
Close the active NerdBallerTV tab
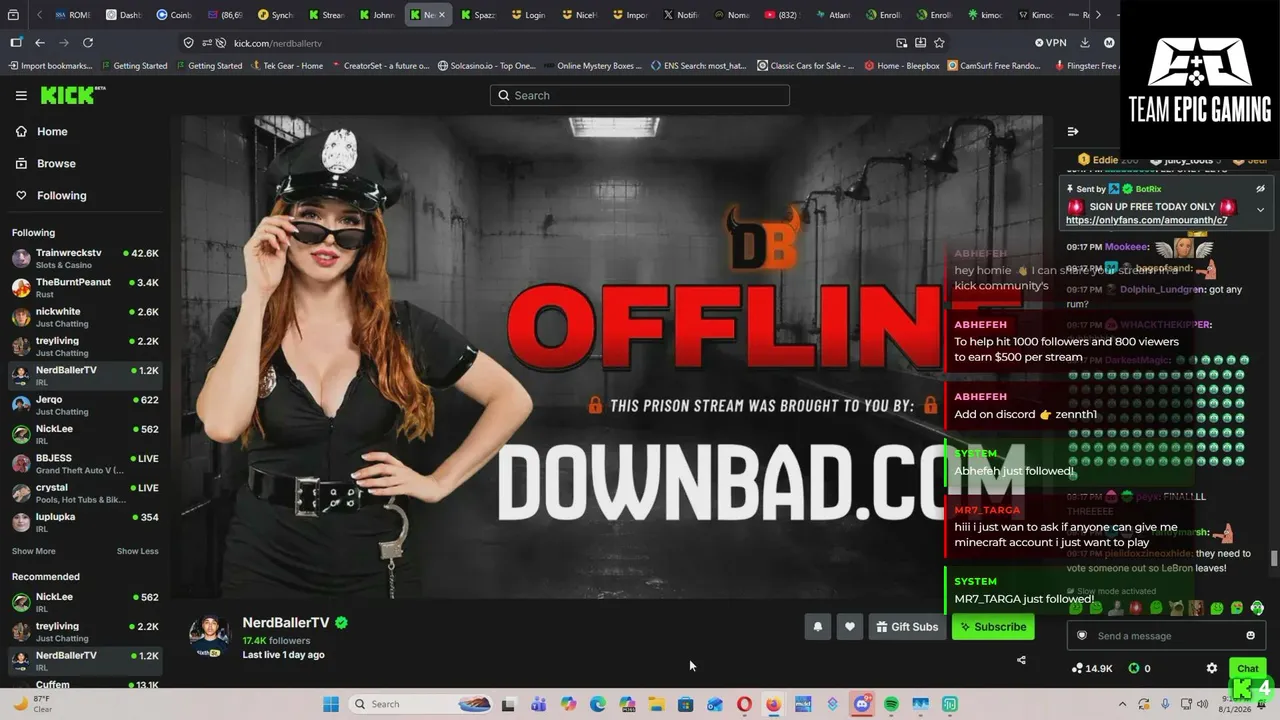(x=442, y=15)
